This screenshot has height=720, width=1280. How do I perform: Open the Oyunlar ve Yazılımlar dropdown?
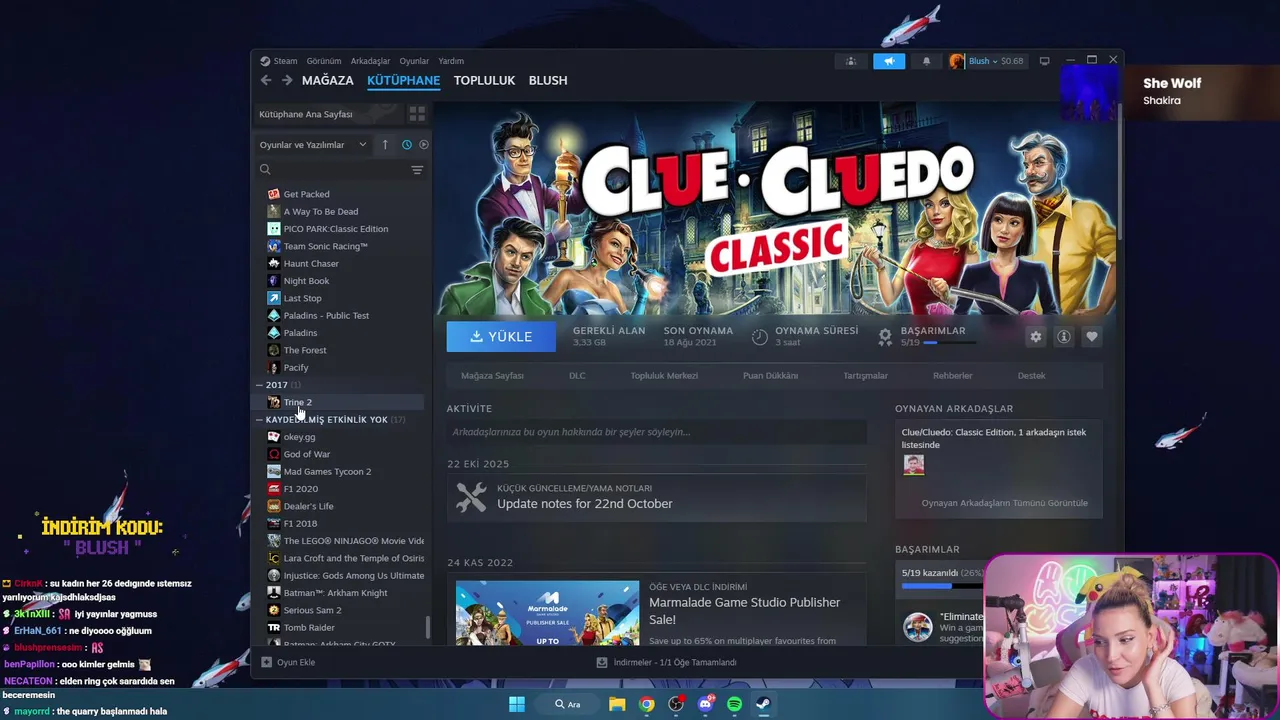tap(313, 145)
